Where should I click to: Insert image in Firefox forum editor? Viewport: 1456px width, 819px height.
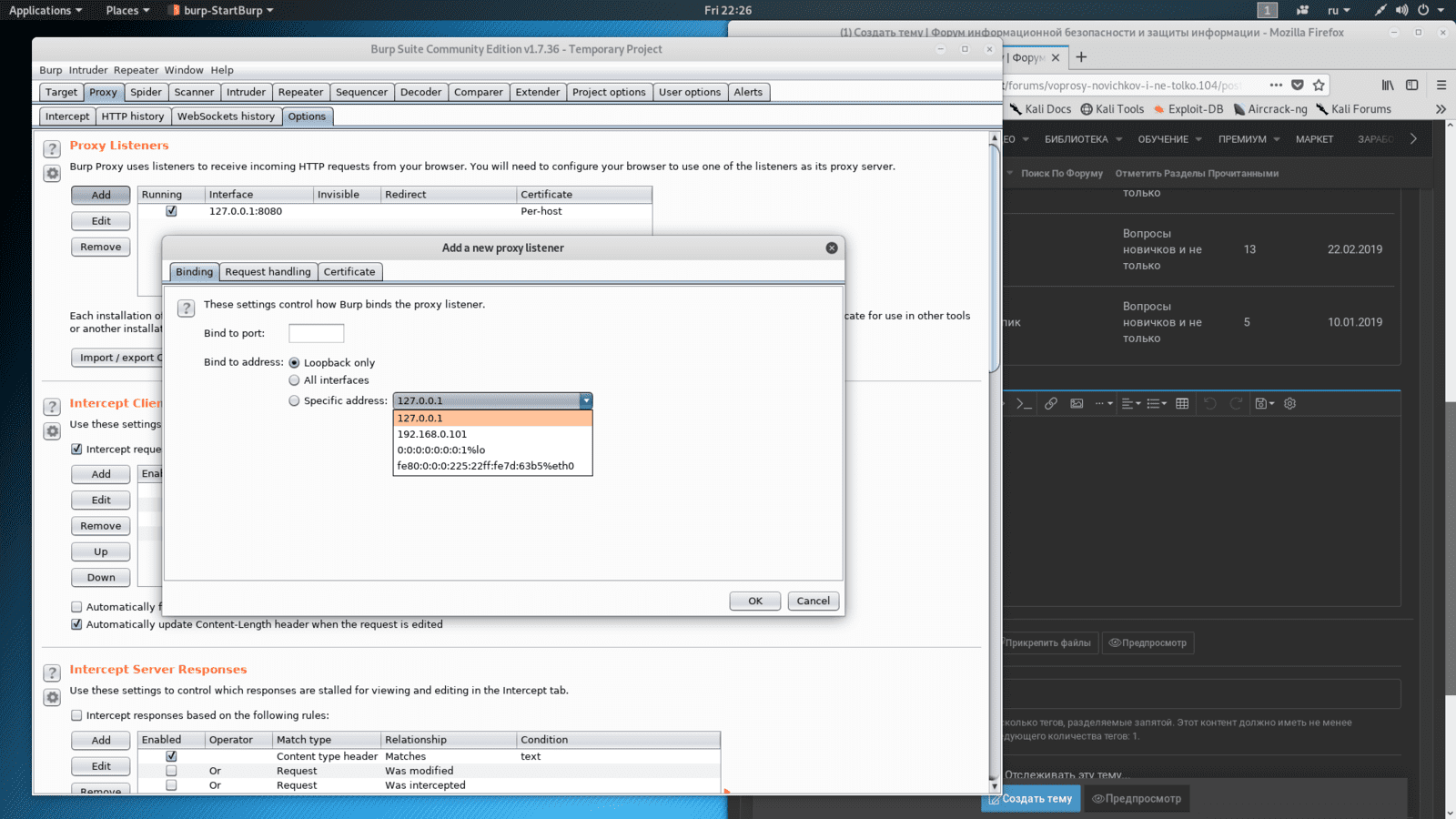click(1077, 403)
